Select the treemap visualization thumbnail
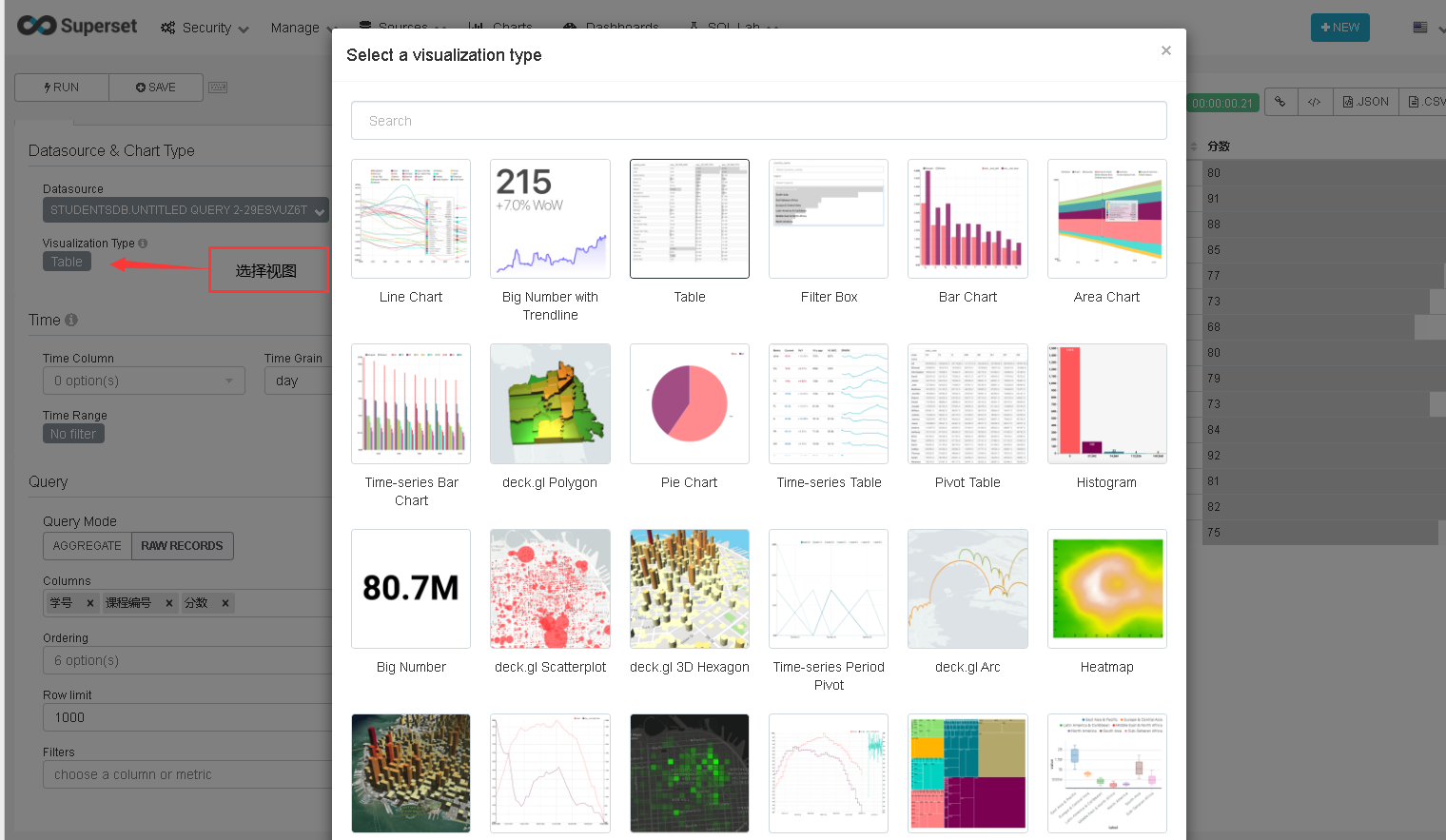Viewport: 1446px width, 840px height. 967,773
